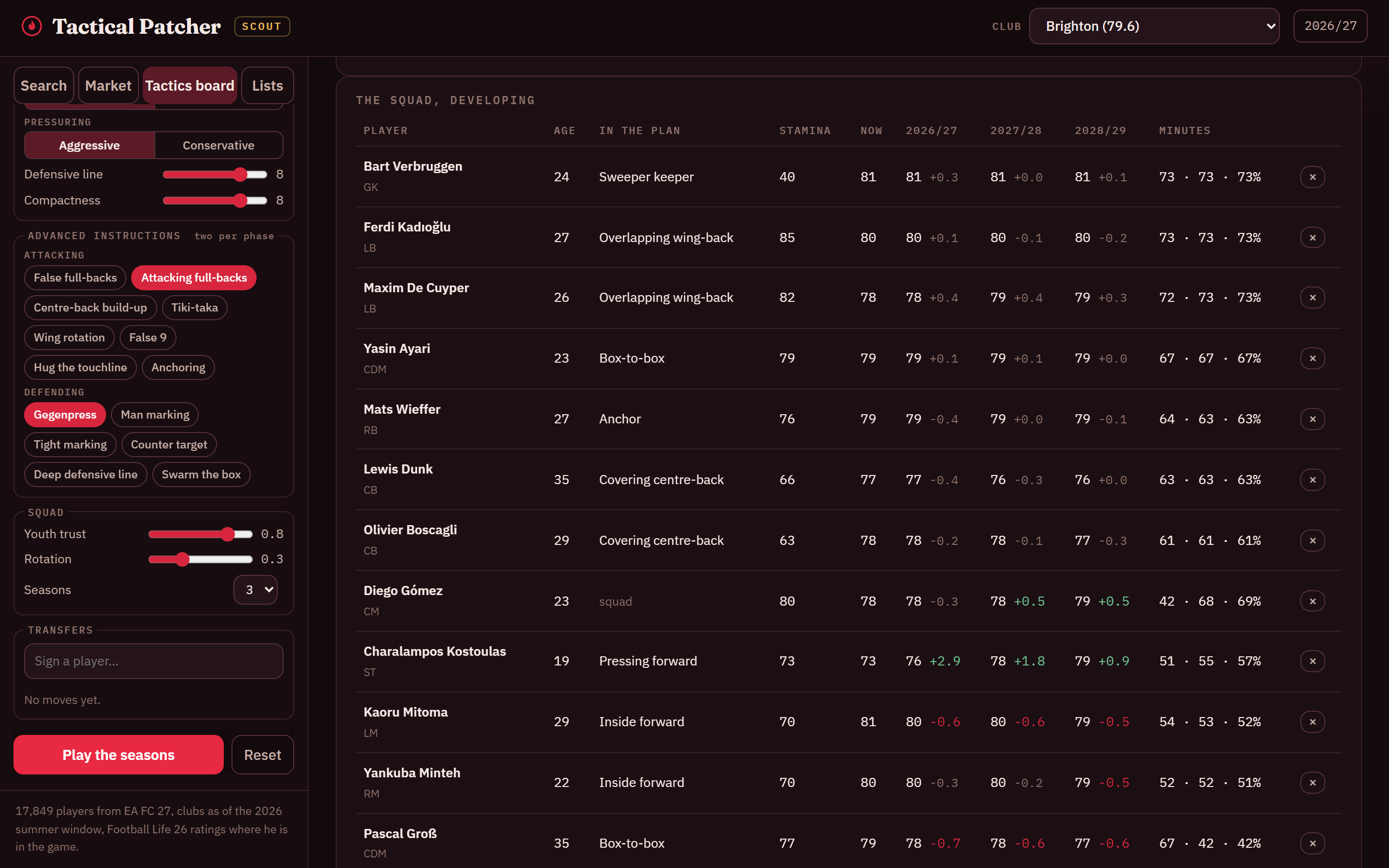1389x868 pixels.
Task: Click the Sign a player input field
Action: 154,661
